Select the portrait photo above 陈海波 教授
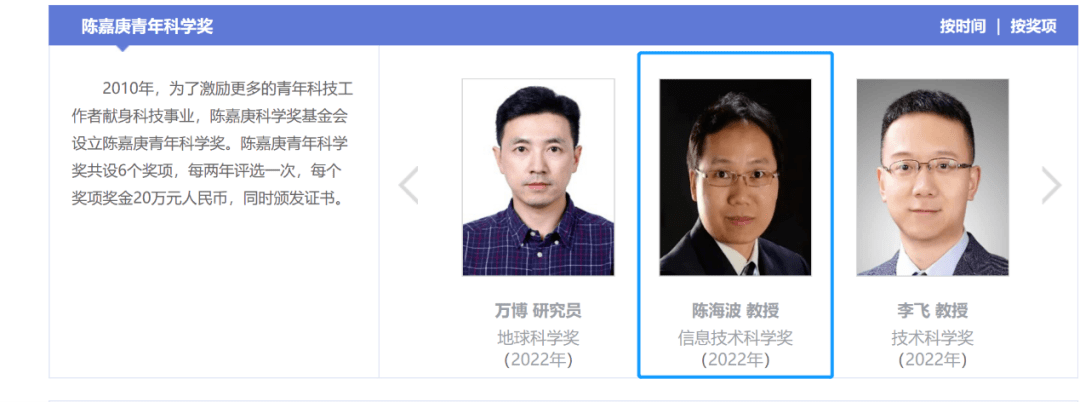Image resolution: width=1080 pixels, height=402 pixels. [735, 177]
